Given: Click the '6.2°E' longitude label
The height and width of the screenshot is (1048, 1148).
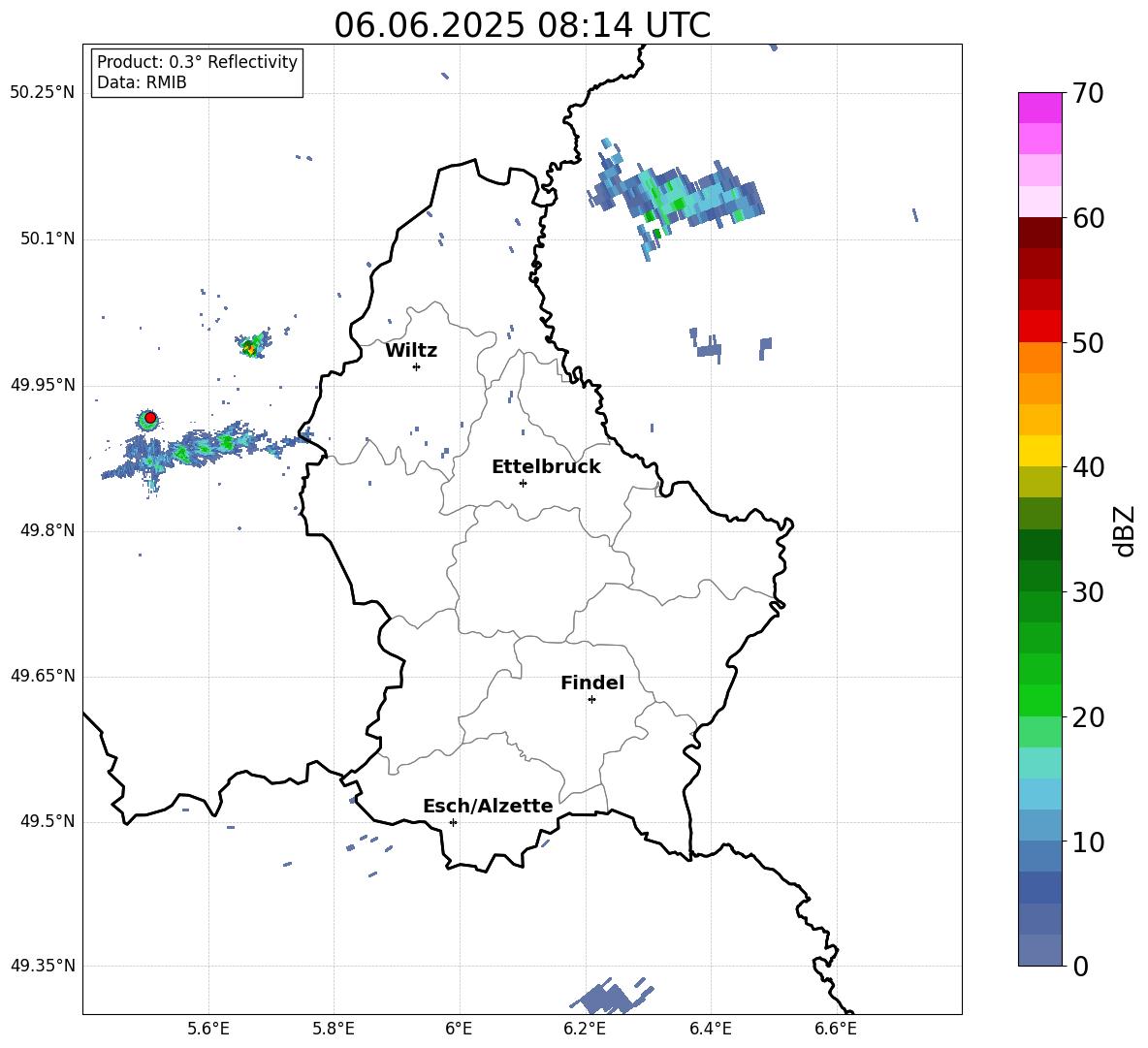Looking at the screenshot, I should coord(585,1029).
